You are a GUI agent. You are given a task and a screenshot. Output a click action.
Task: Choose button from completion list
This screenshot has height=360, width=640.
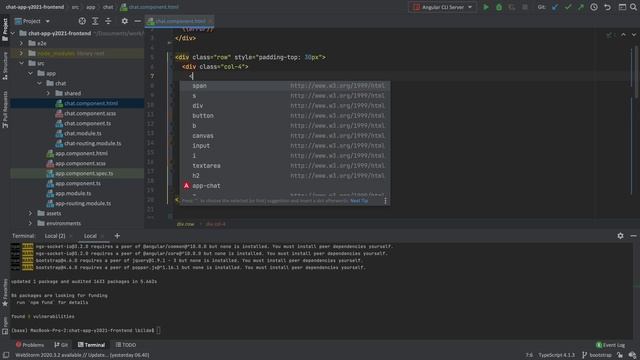(x=285, y=116)
